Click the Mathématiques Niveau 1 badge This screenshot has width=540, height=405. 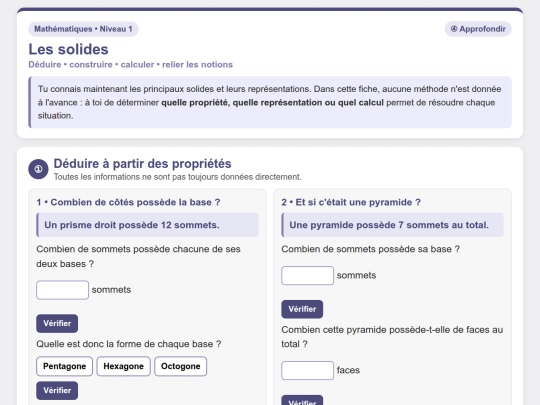(x=83, y=29)
